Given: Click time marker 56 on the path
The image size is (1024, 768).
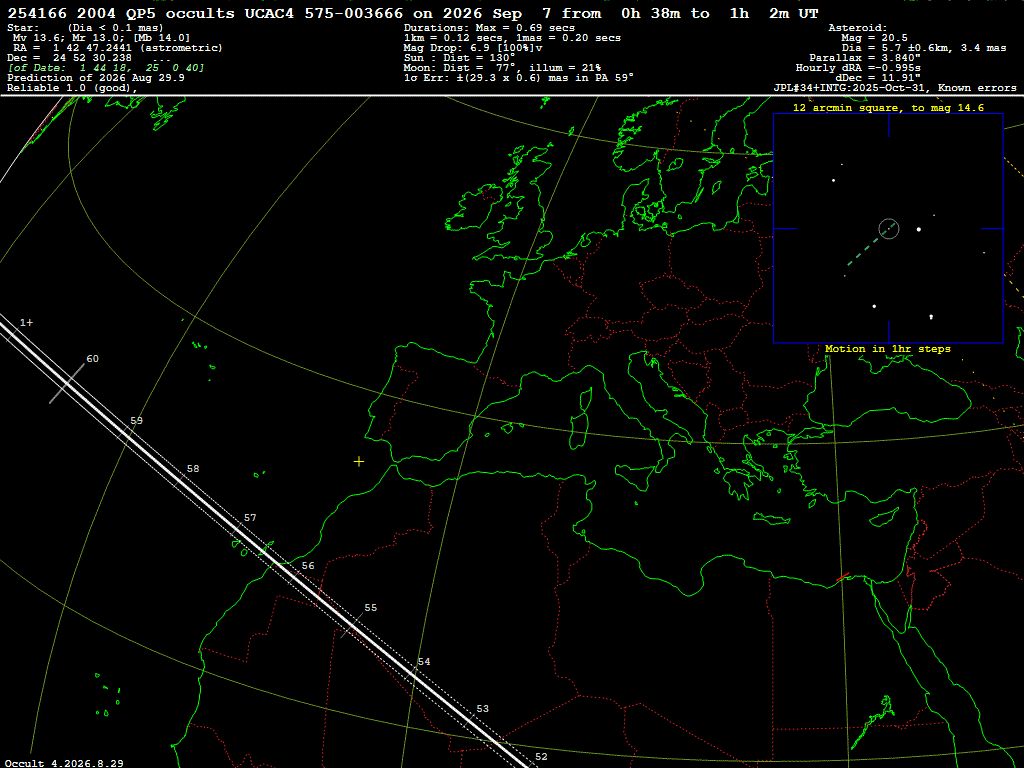Looking at the screenshot, I should (x=308, y=566).
